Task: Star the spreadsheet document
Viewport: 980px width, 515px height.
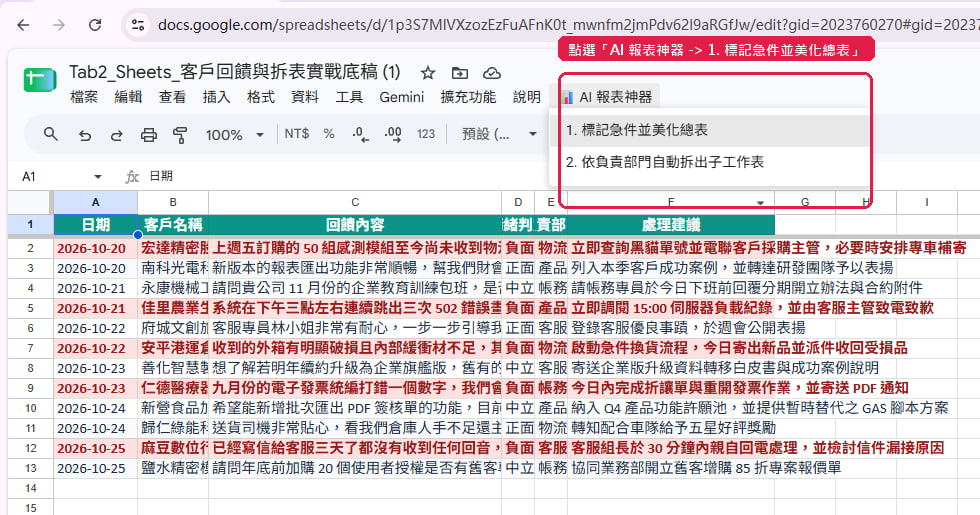Action: pyautogui.click(x=428, y=73)
